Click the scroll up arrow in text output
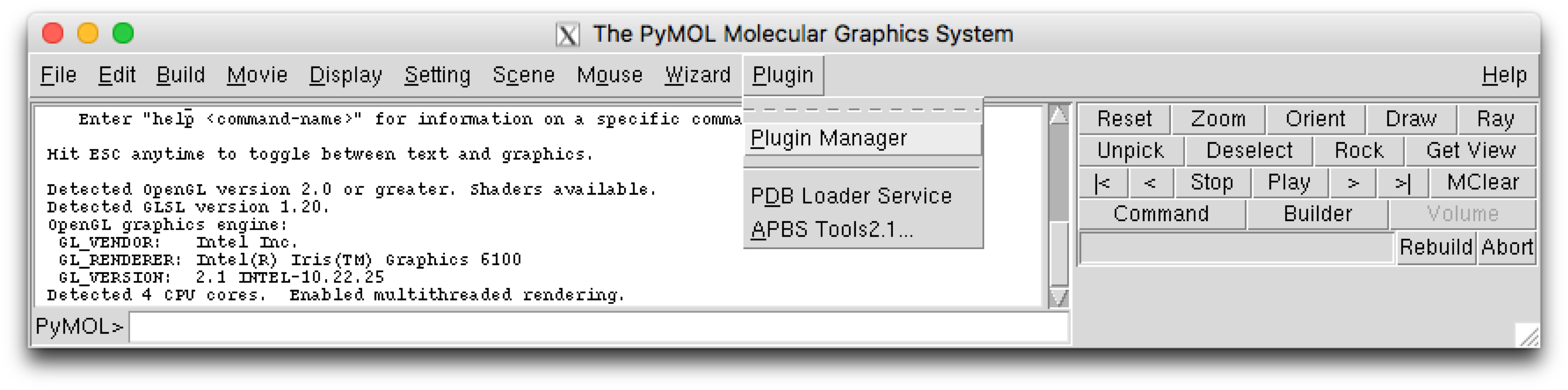Viewport: 1568px width, 390px height. [1059, 115]
